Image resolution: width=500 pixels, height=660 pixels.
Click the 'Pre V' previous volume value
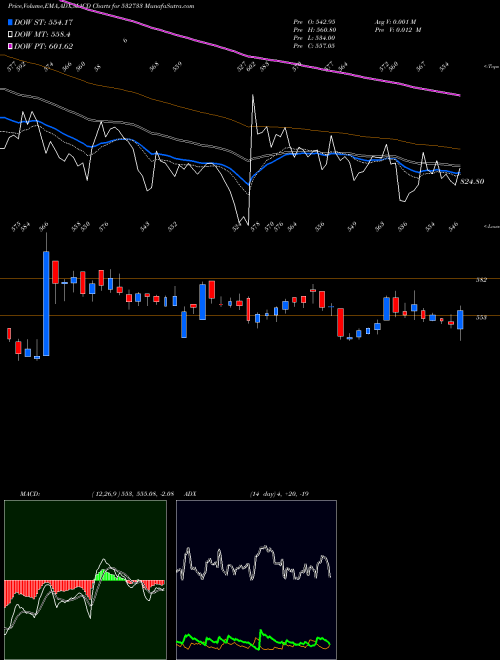tap(397, 30)
